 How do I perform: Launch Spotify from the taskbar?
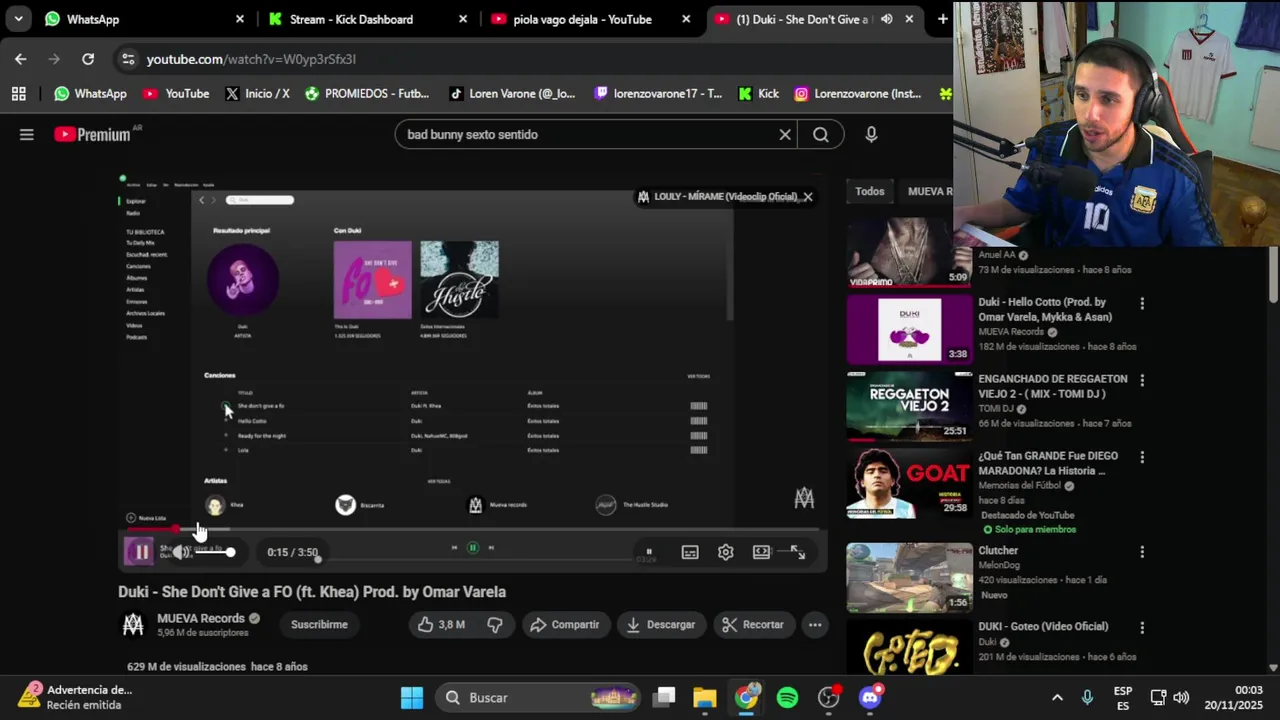(788, 697)
